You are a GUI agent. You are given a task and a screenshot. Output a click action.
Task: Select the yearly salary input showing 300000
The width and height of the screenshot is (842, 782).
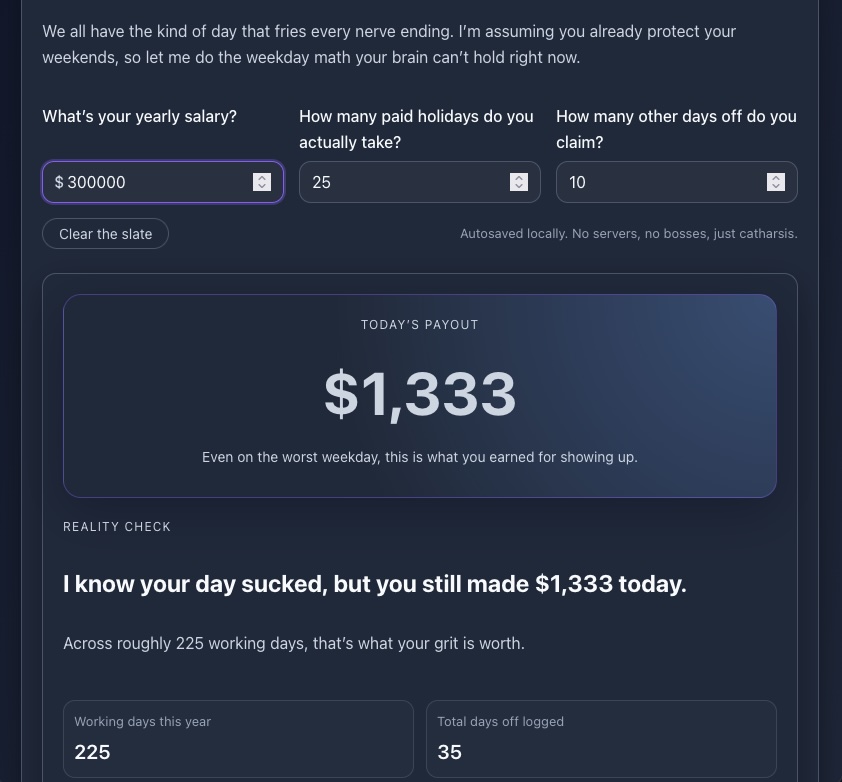(x=150, y=182)
